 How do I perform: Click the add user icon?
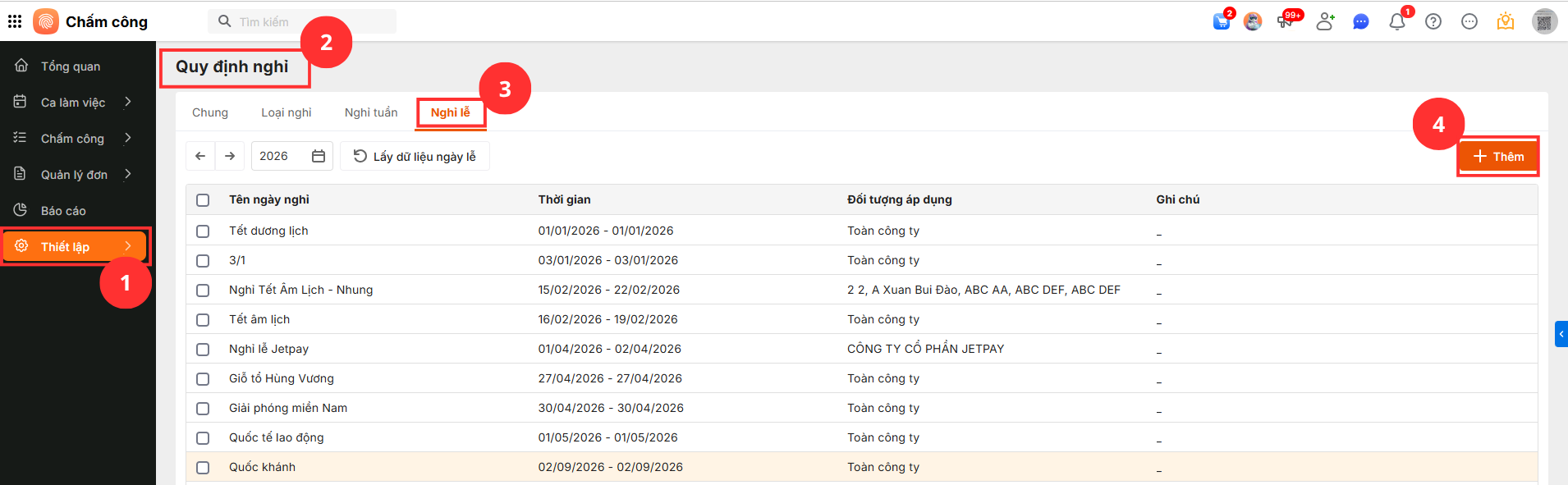[x=1324, y=22]
